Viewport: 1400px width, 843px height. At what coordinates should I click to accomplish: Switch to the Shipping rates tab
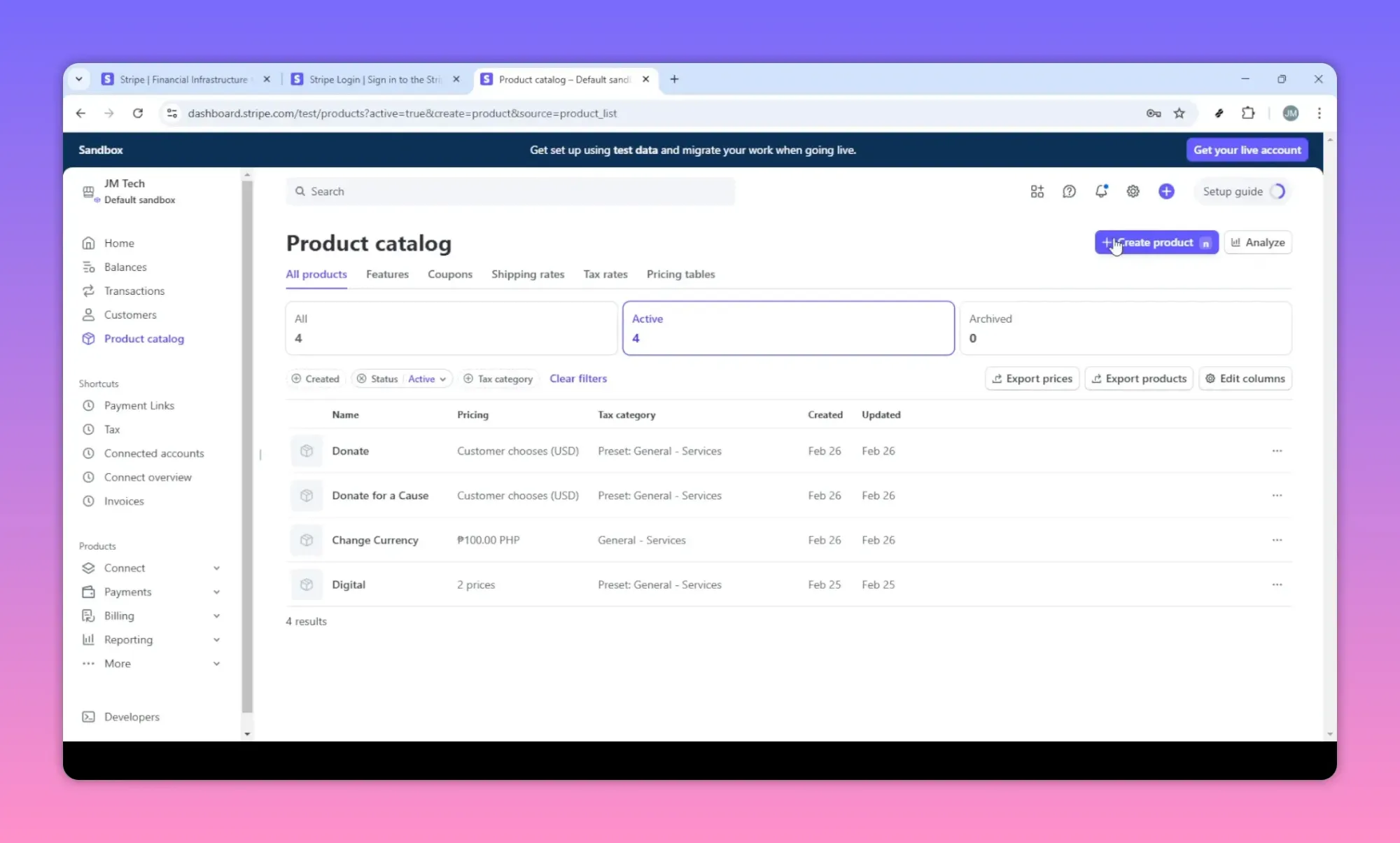point(528,274)
